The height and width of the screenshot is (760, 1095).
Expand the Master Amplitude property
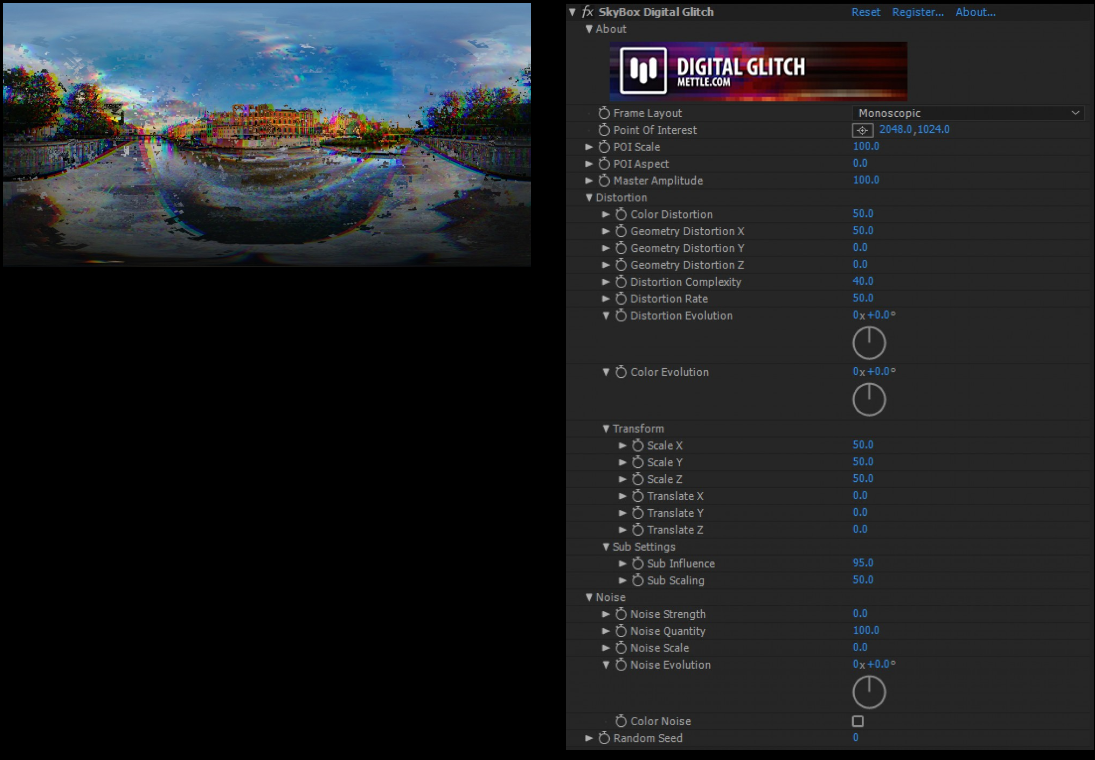(x=589, y=180)
